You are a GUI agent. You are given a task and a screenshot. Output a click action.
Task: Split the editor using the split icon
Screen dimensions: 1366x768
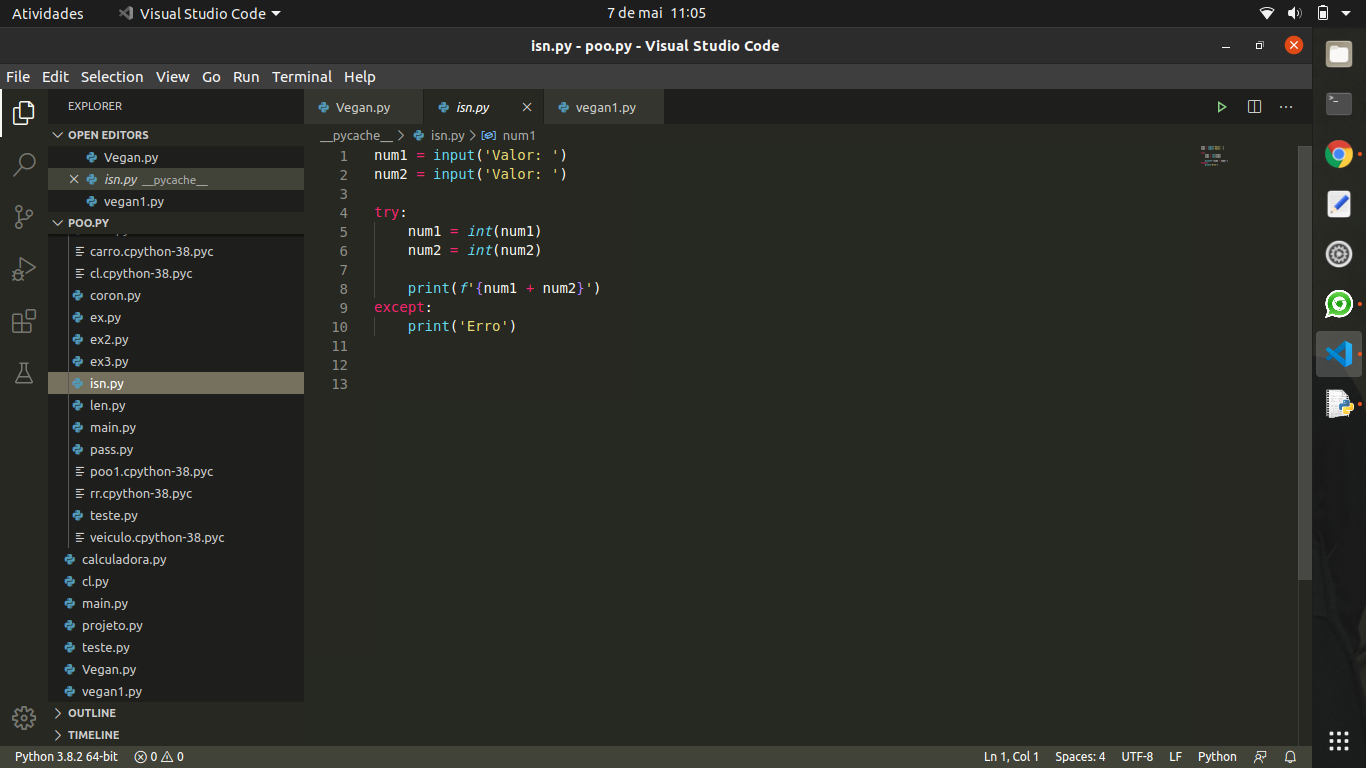[x=1254, y=106]
